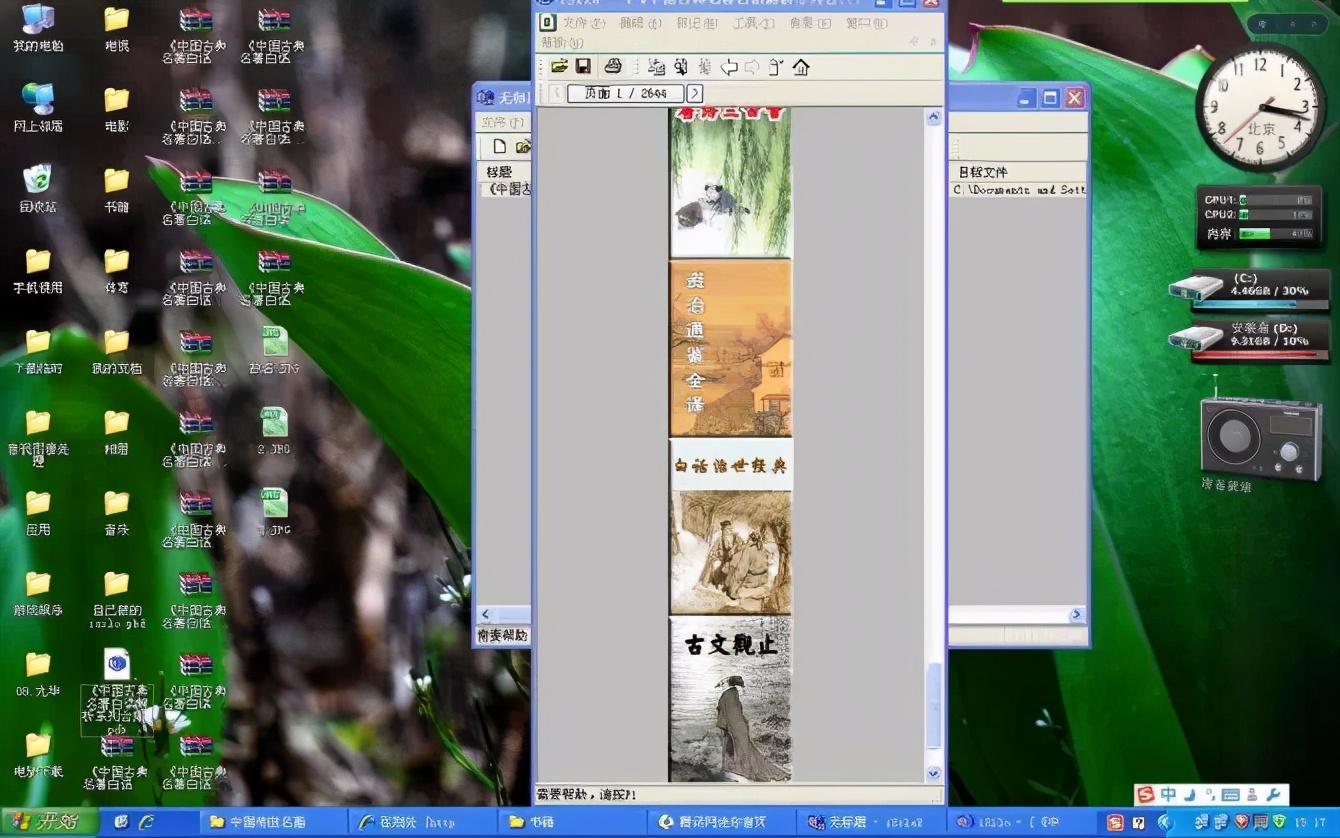Click the toolbar icon left of Home

(x=776, y=67)
